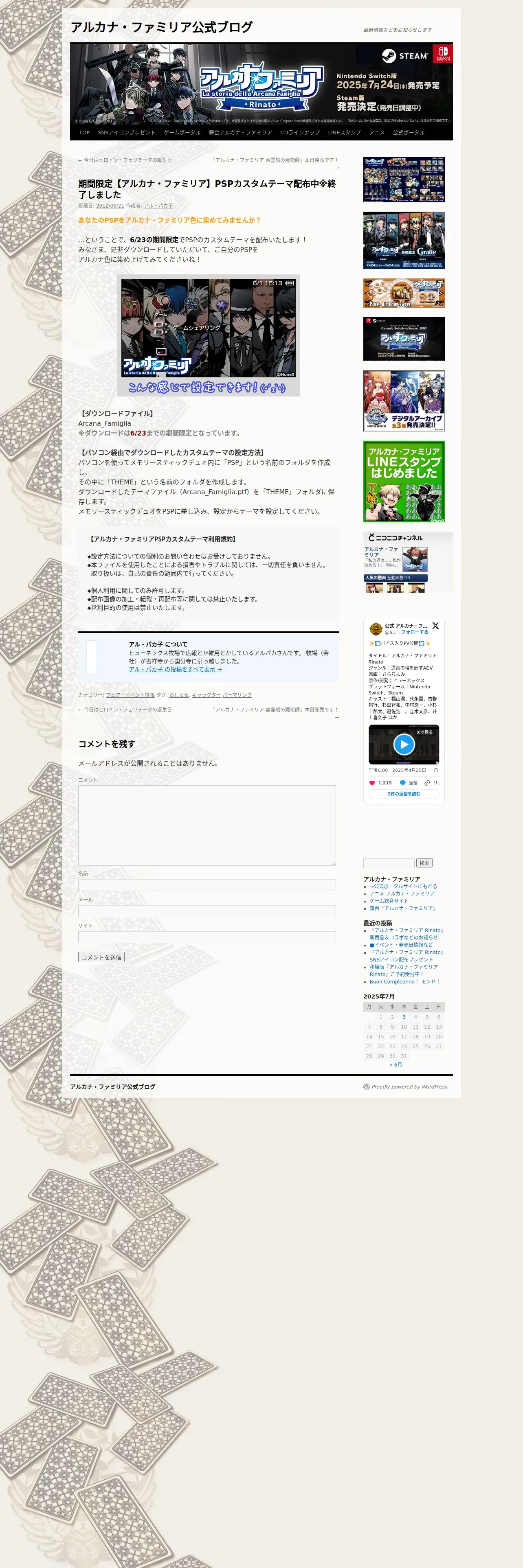Open 舞台アルカナ・ファミリア menu item
The image size is (523, 1568).
click(240, 132)
